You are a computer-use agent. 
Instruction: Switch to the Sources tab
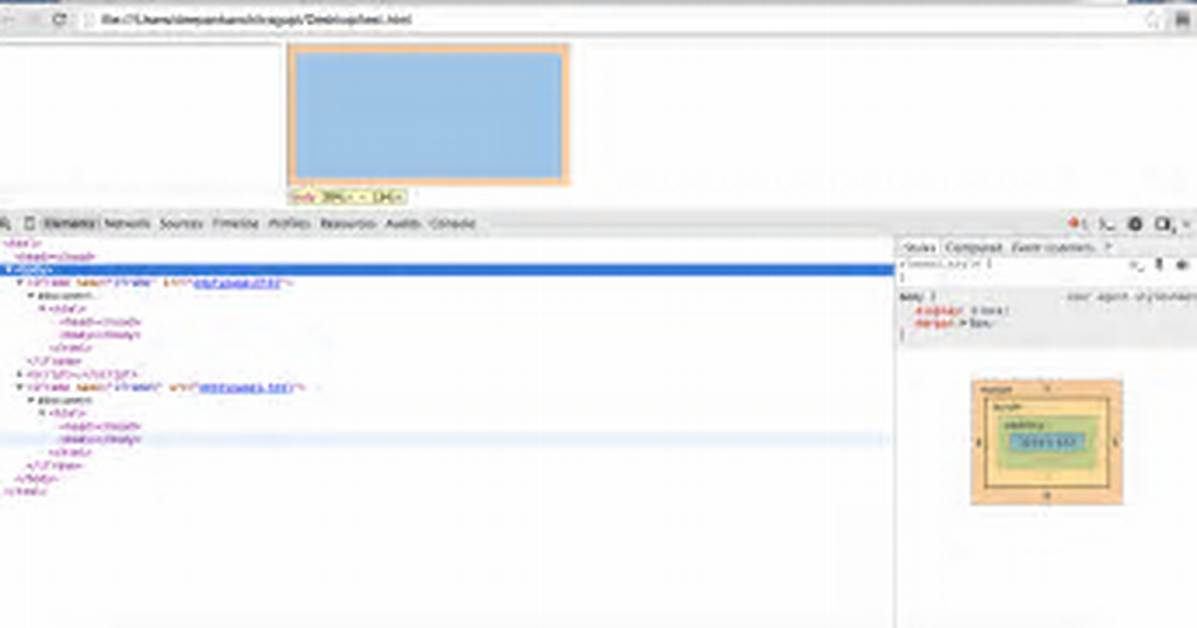181,224
